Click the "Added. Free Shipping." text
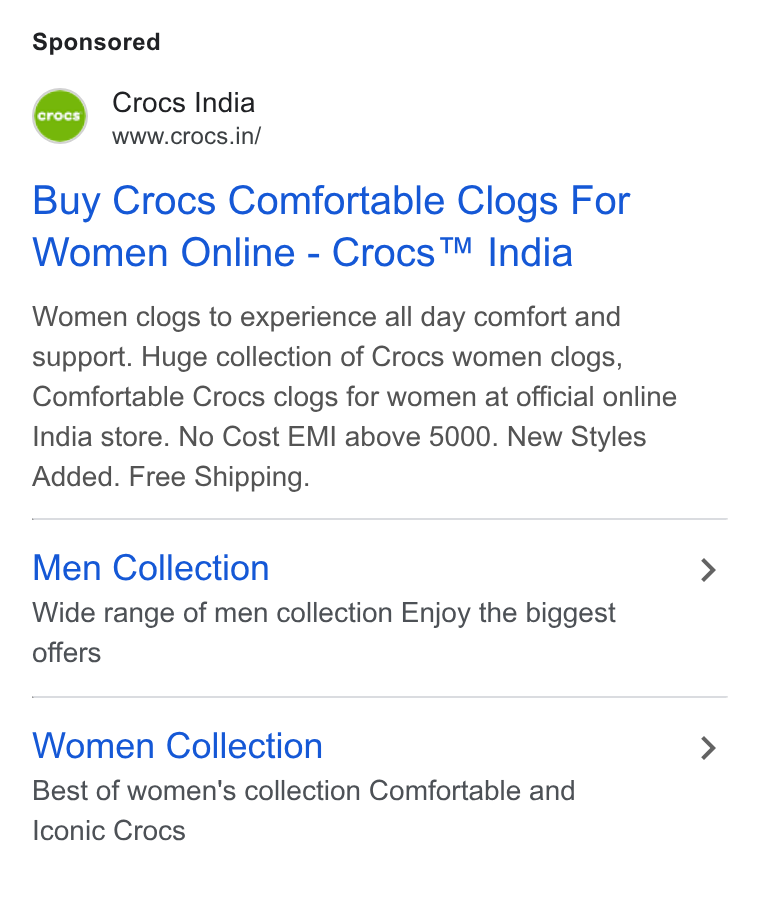Viewport: 760px width, 898px height. [171, 476]
